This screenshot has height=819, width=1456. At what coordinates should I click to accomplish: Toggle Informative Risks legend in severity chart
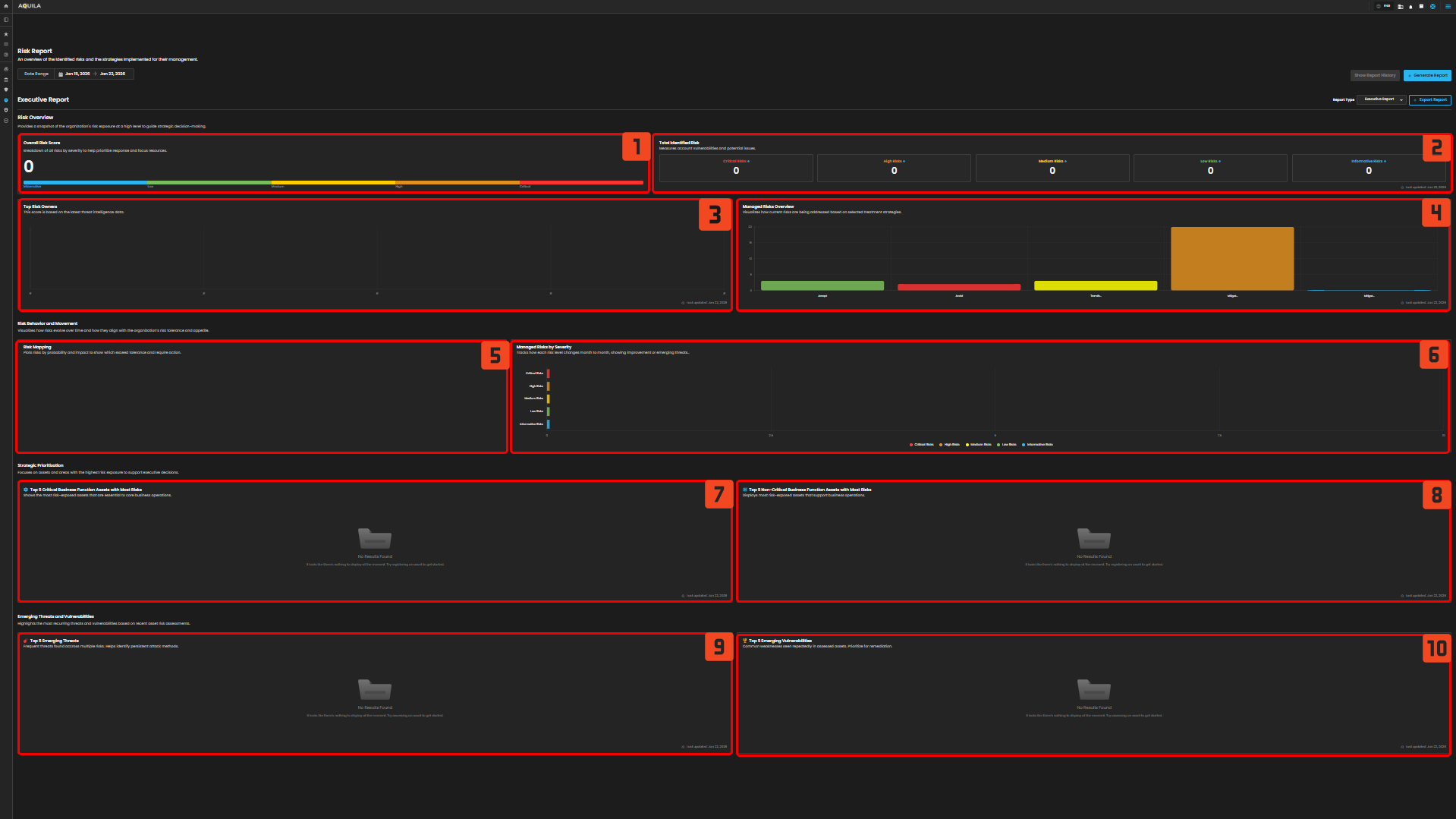(1037, 445)
